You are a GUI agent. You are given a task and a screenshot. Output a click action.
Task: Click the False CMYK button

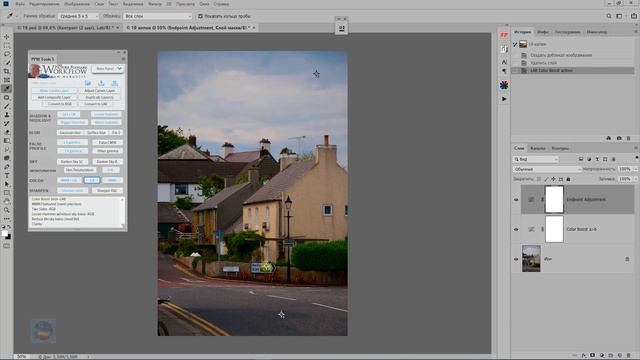[x=107, y=142]
